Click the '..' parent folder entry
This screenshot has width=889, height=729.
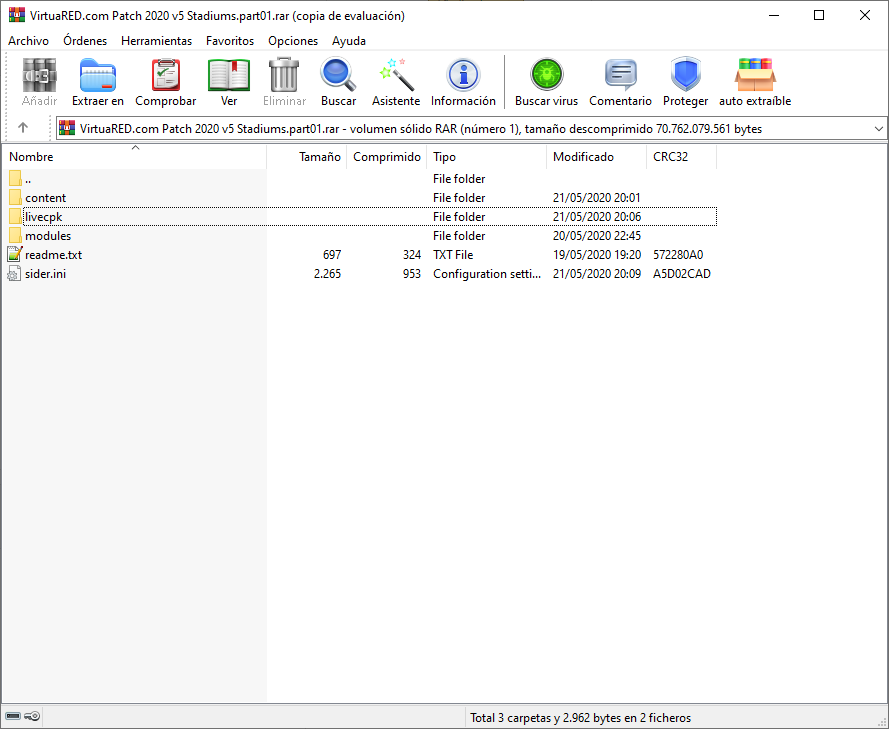(x=28, y=179)
